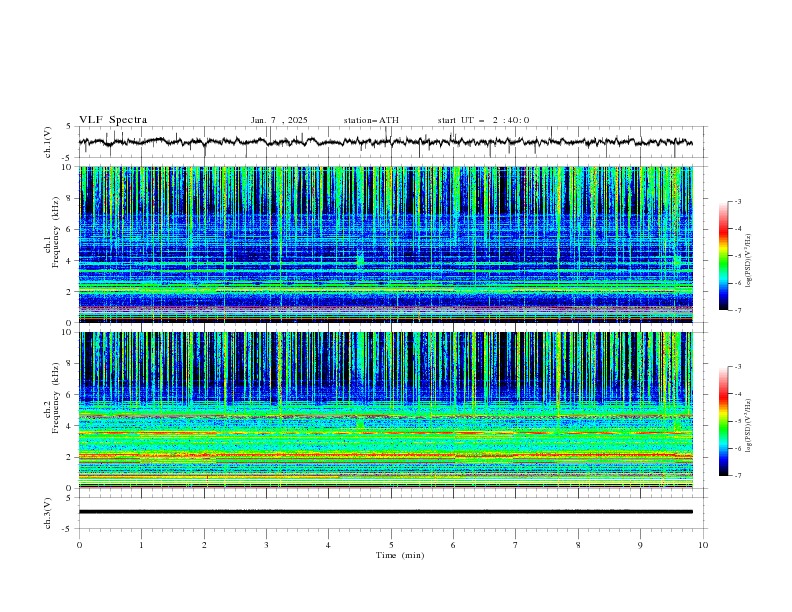Click time axis tick label '8'

(x=578, y=545)
